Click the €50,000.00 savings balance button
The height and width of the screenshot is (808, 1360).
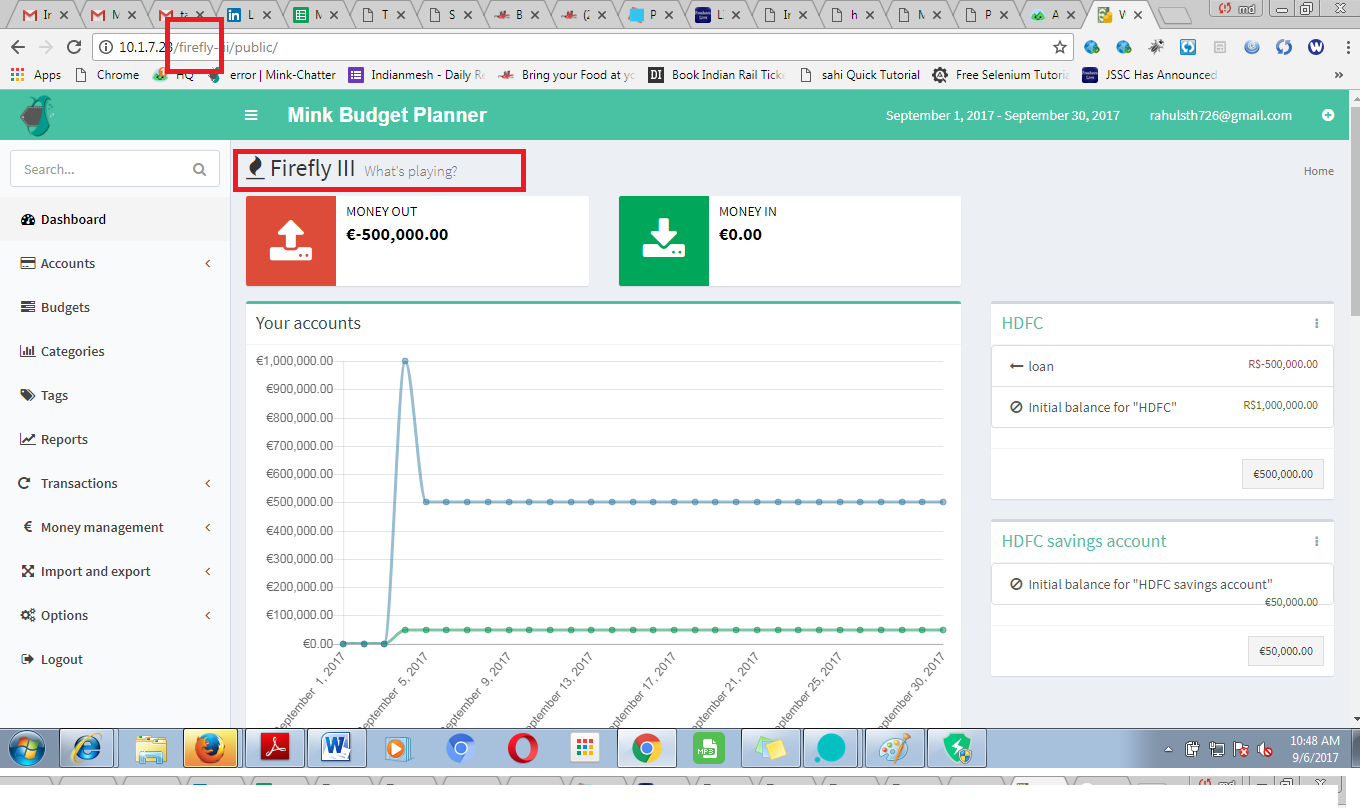[1286, 650]
